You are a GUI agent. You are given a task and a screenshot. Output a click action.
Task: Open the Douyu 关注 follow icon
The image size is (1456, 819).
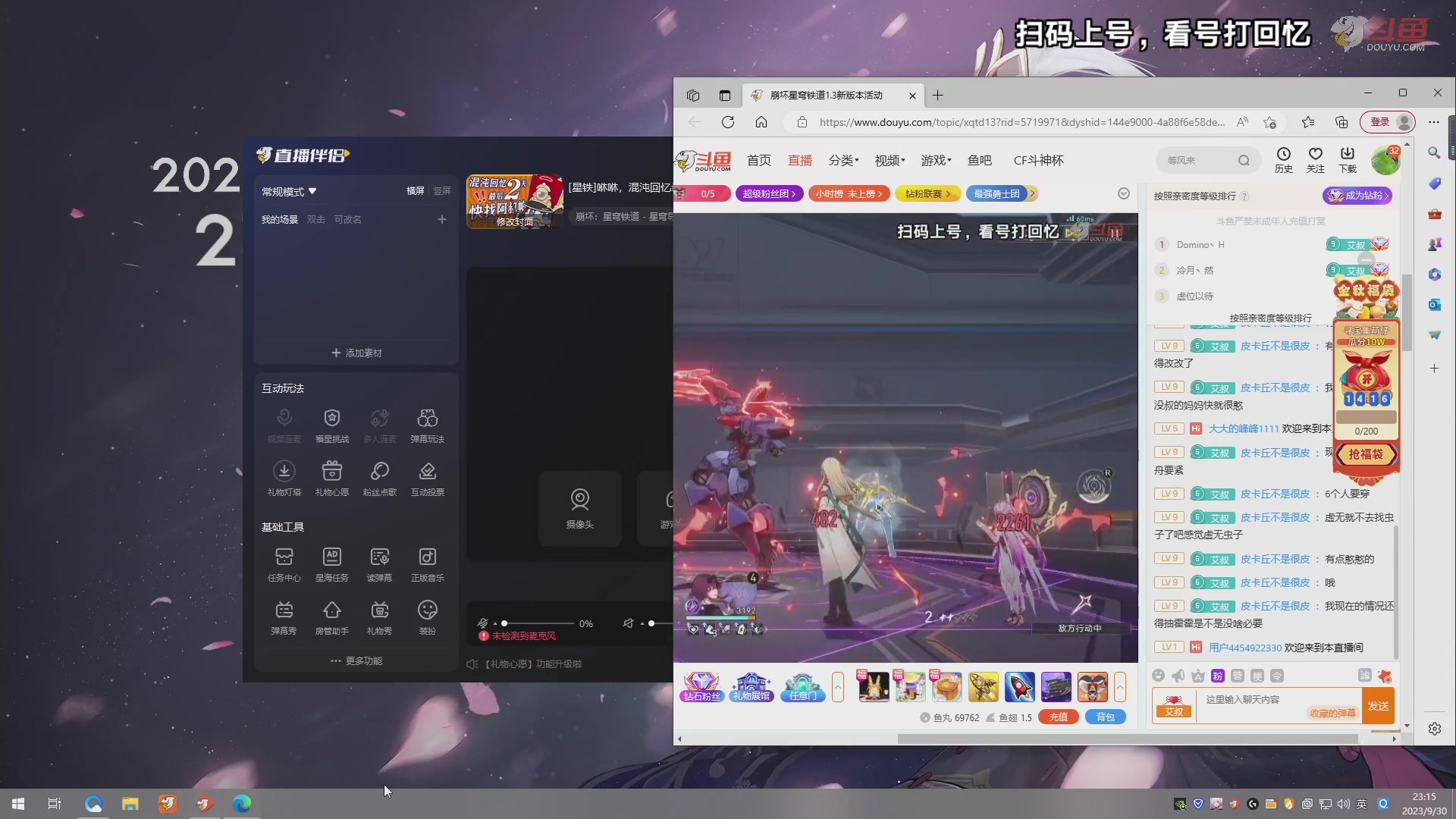[1316, 160]
